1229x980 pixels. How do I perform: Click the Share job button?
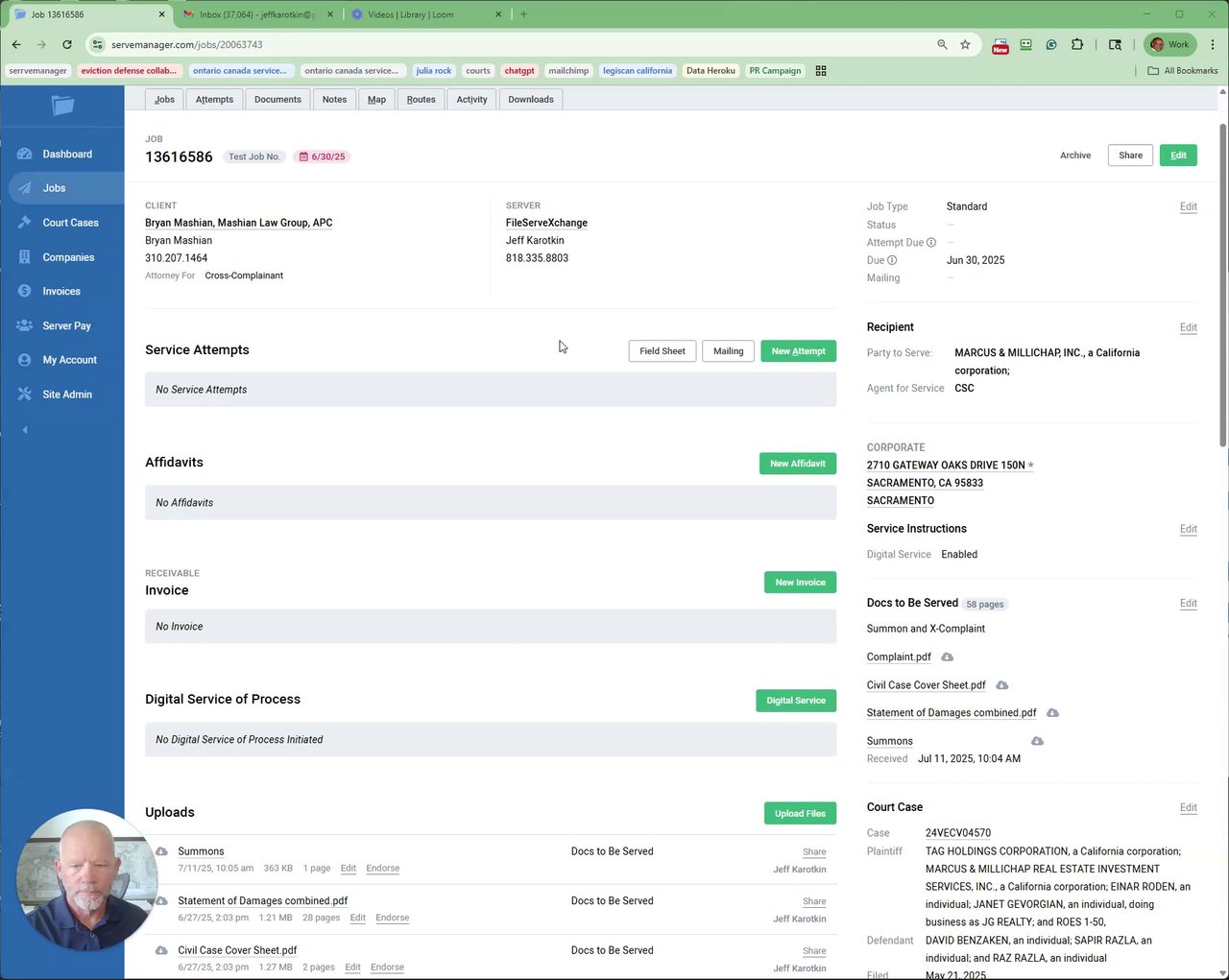(1130, 155)
